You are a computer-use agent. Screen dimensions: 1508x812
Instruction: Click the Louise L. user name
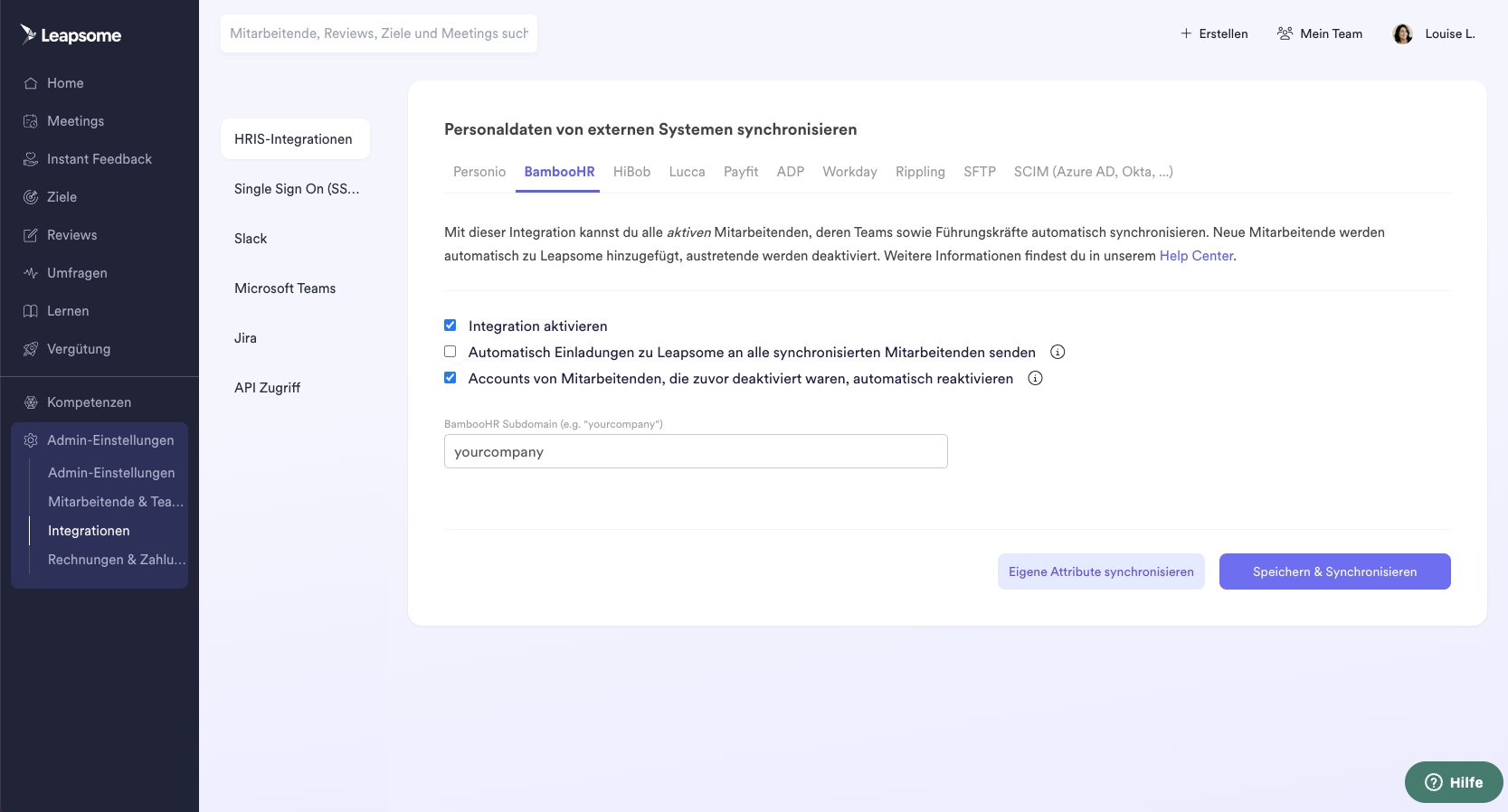point(1450,33)
